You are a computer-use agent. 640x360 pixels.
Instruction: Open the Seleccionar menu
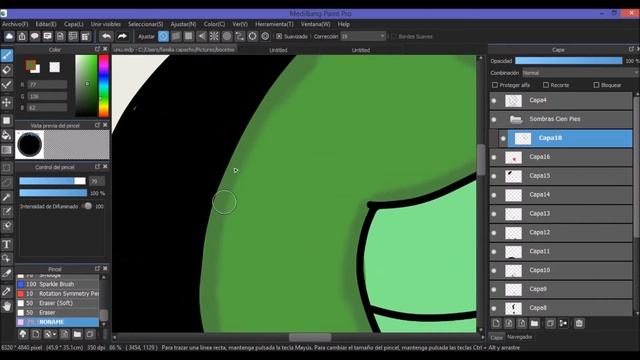click(146, 24)
